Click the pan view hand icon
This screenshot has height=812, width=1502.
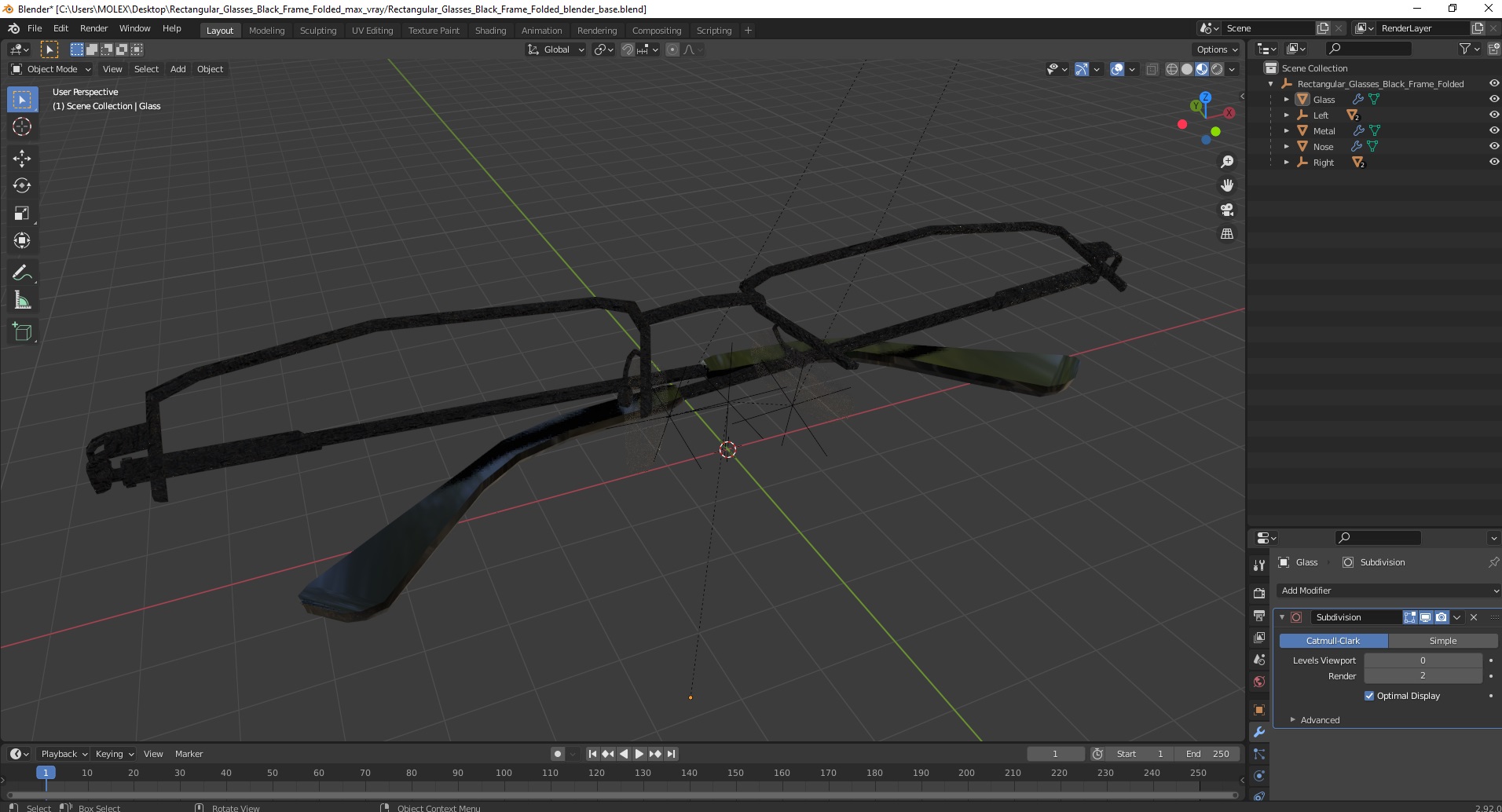(1227, 185)
